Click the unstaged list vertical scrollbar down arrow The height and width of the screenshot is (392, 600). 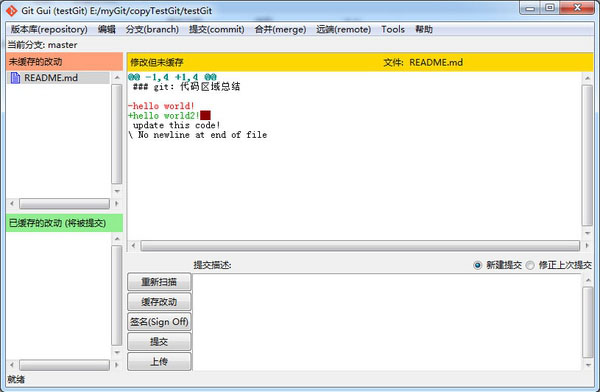117,191
